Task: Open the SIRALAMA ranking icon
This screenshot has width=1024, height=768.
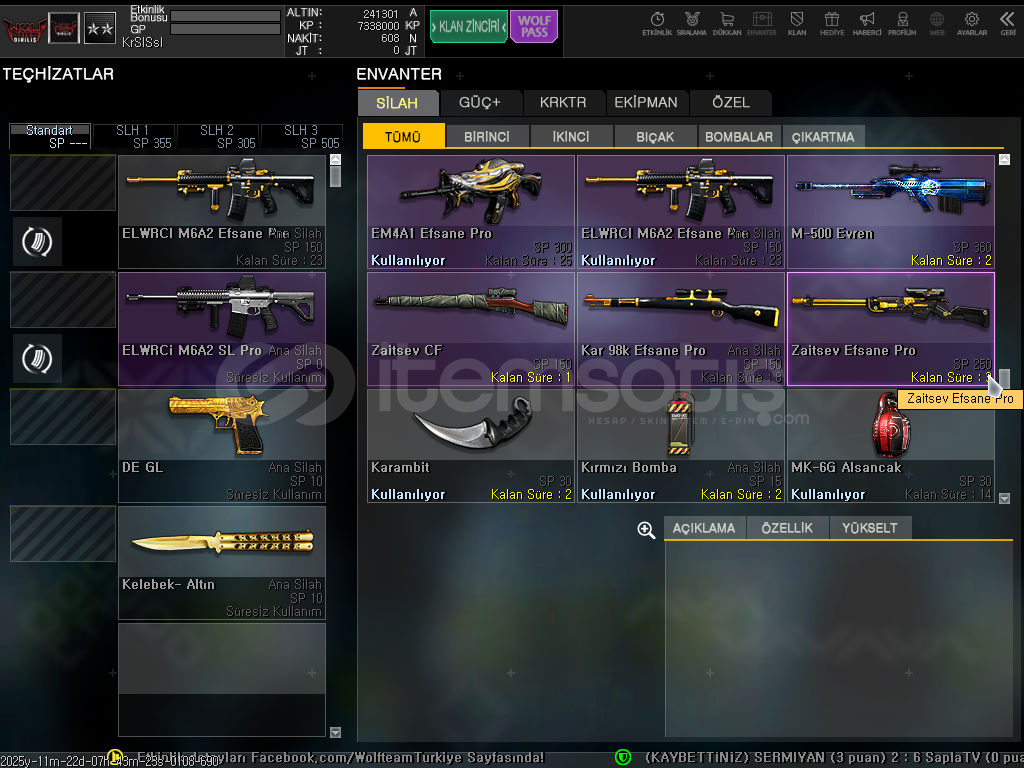Action: pos(692,24)
